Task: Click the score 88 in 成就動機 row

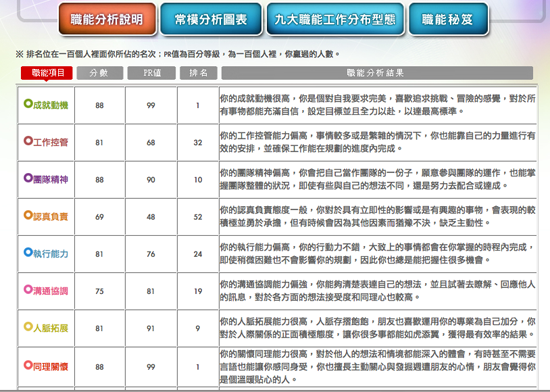Action: pos(100,105)
